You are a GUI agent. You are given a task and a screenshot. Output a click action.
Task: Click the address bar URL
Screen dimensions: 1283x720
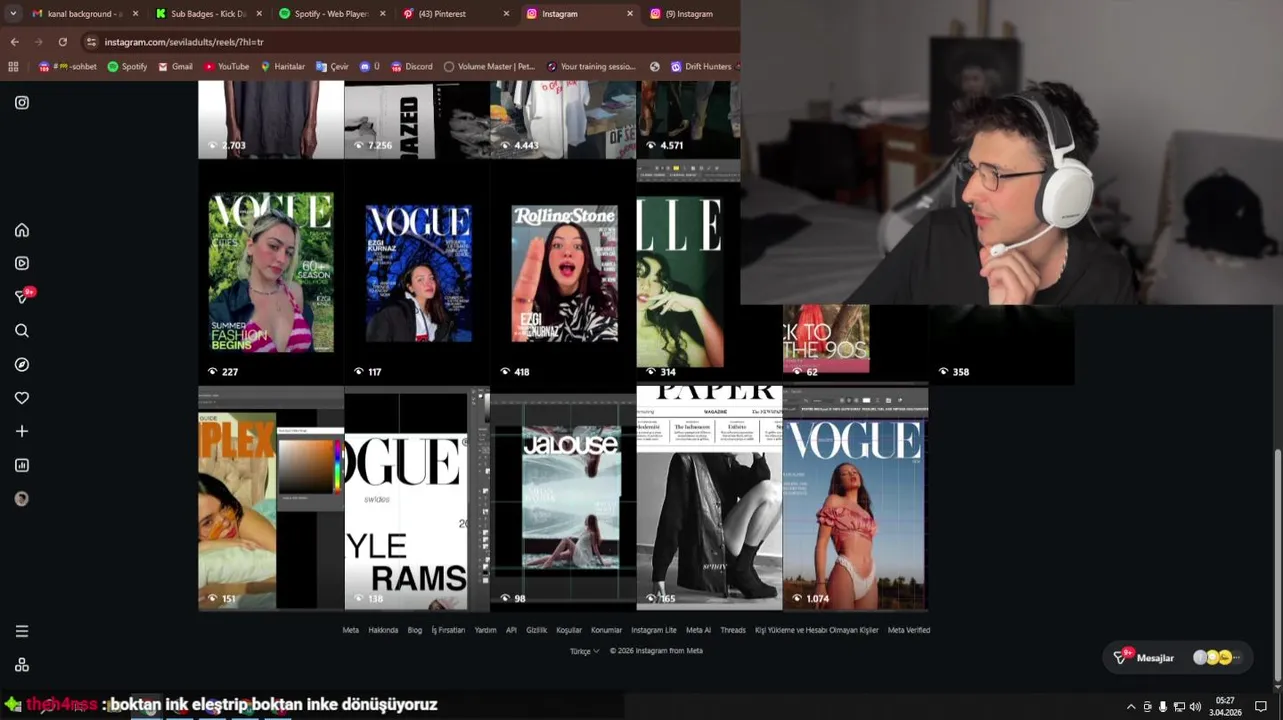click(184, 42)
